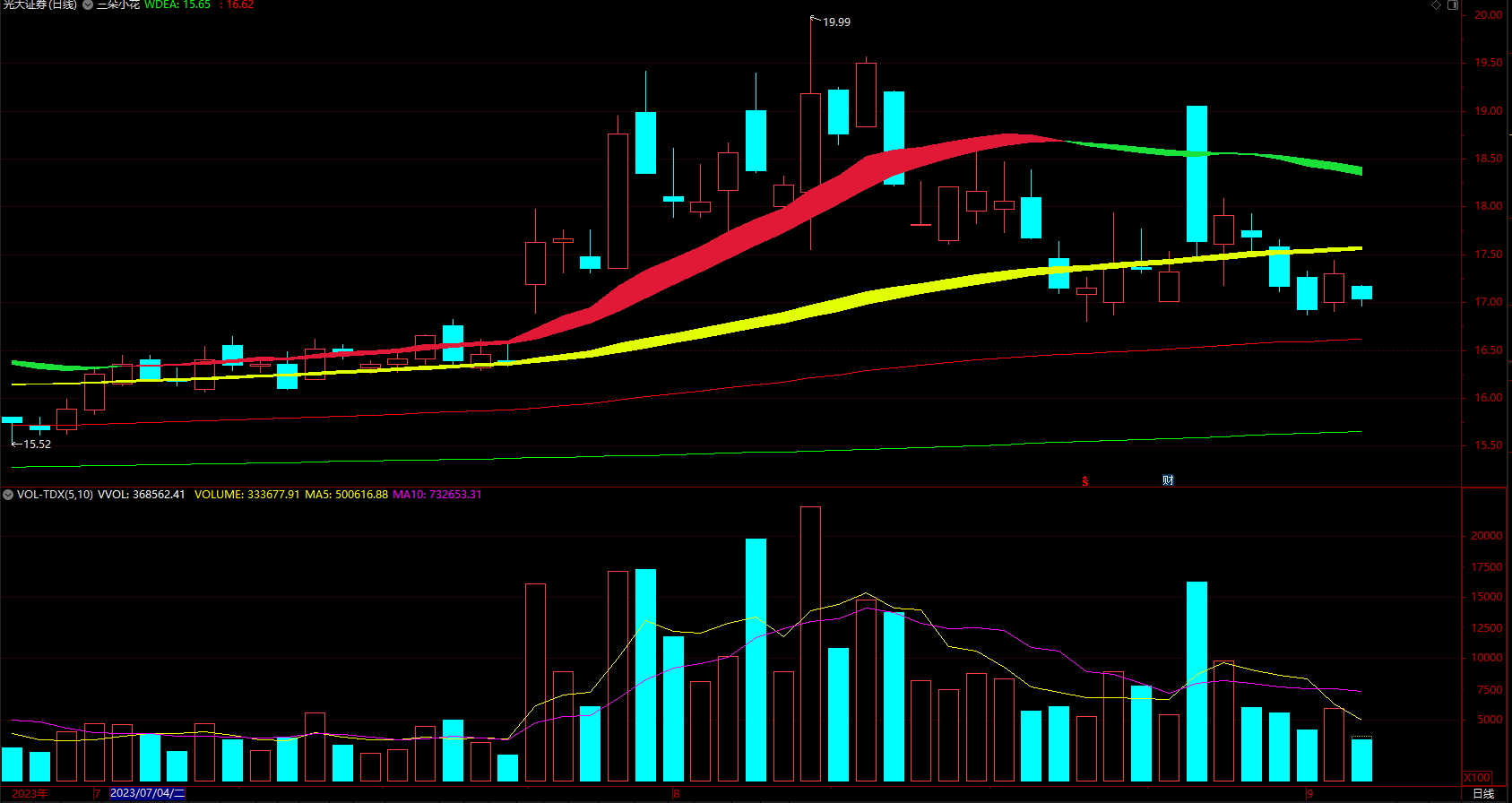The image size is (1512, 803).
Task: Click the '财' financial marker below chart
Action: point(1168,480)
